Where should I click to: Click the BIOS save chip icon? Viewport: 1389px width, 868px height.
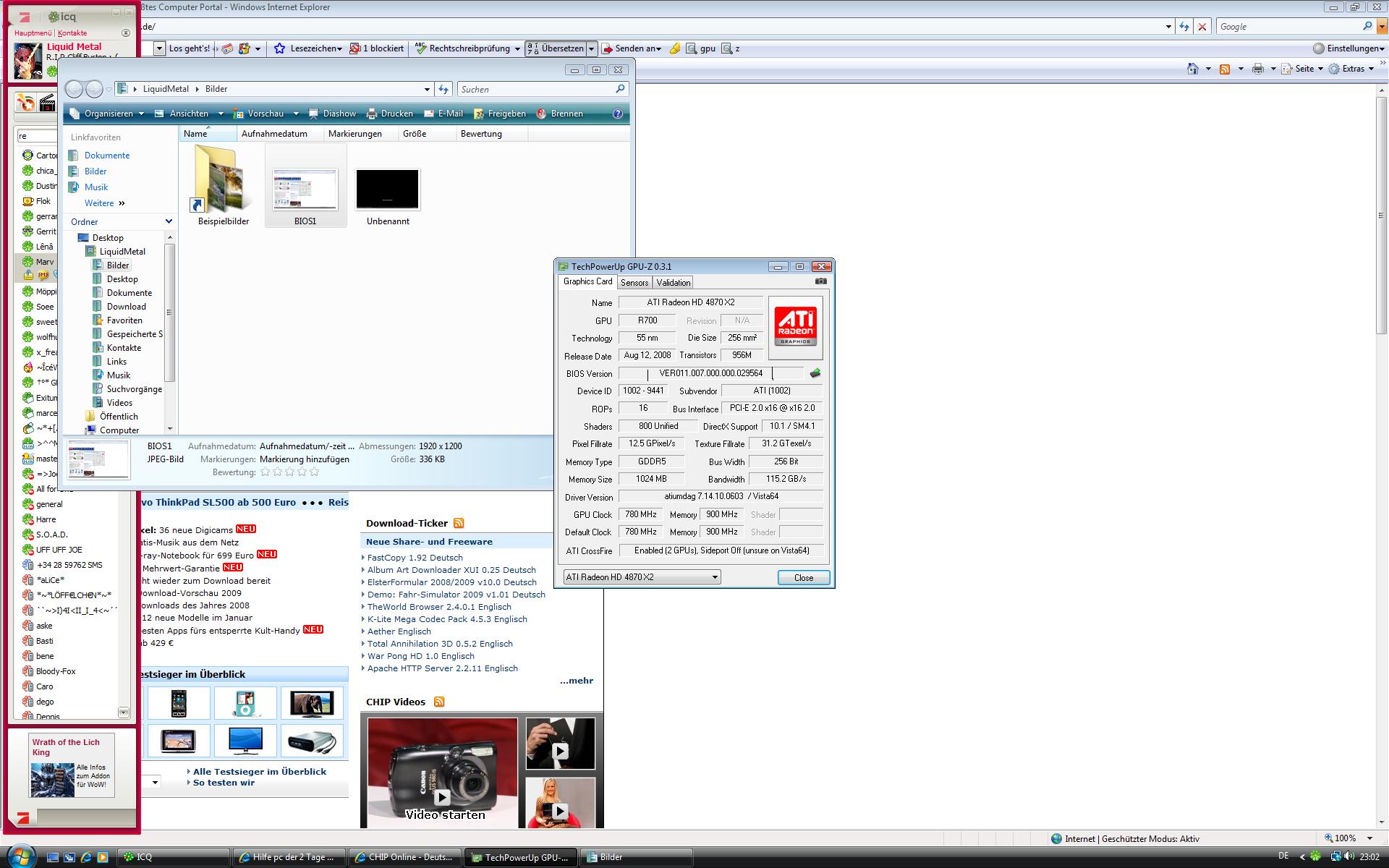[x=815, y=373]
